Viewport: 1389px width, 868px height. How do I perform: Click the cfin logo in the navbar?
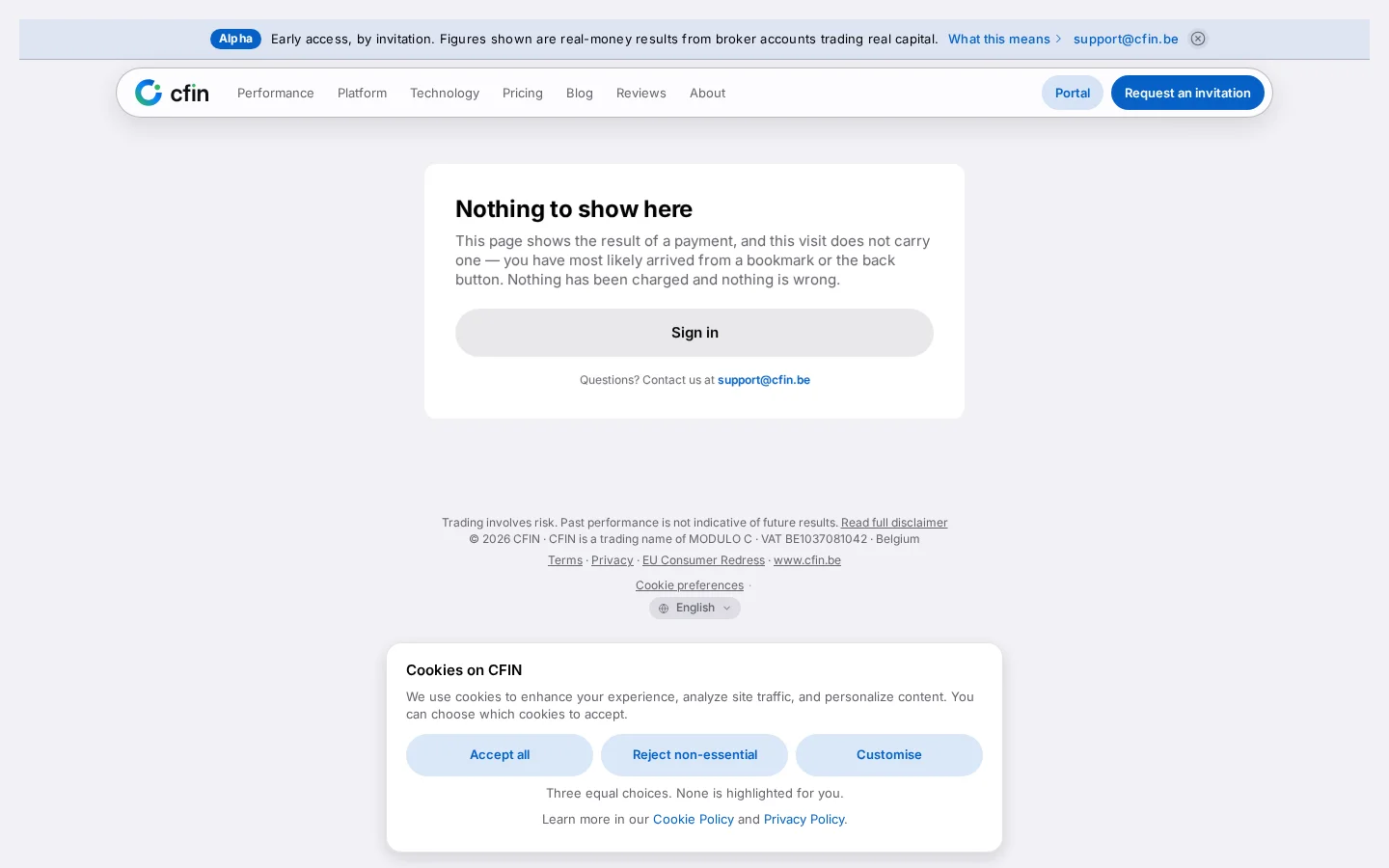pyautogui.click(x=172, y=93)
